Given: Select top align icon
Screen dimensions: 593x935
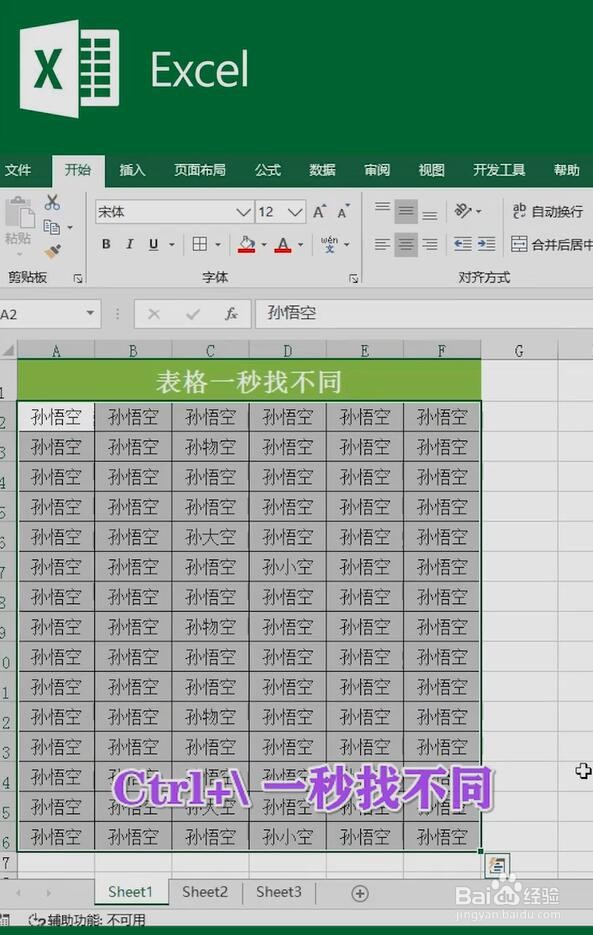Looking at the screenshot, I should [x=382, y=208].
